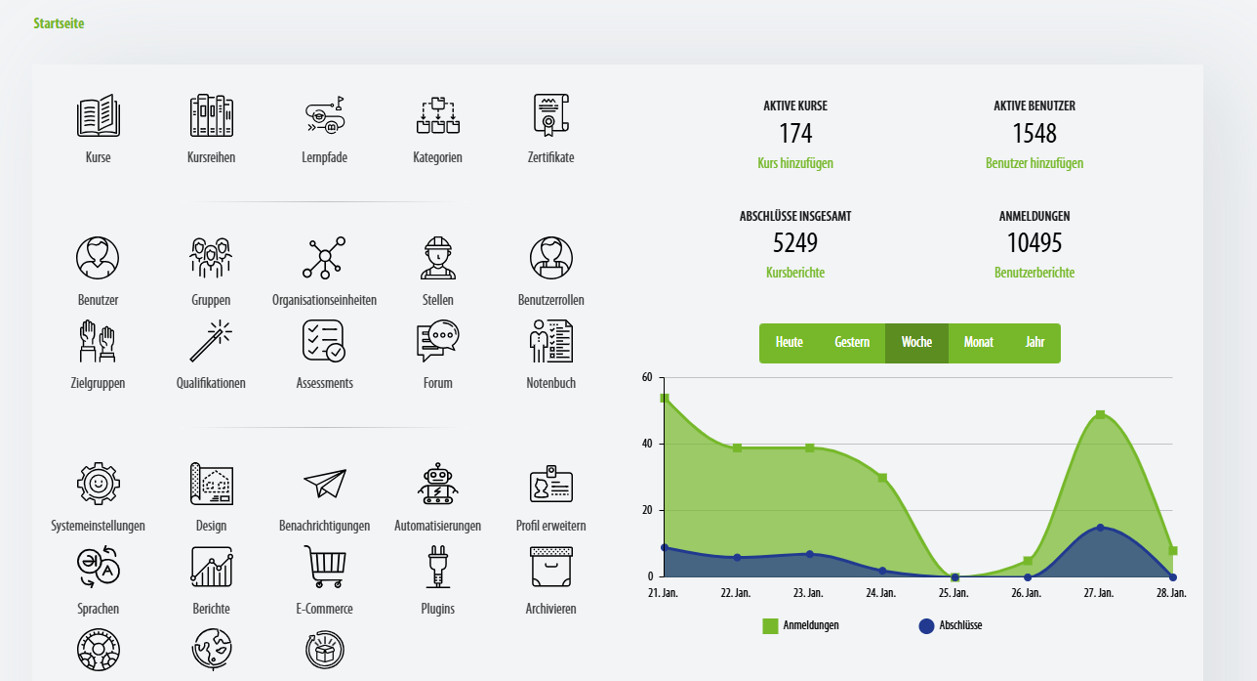This screenshot has height=681, width=1257.
Task: Open the Lernpfade icon
Action: (x=324, y=116)
